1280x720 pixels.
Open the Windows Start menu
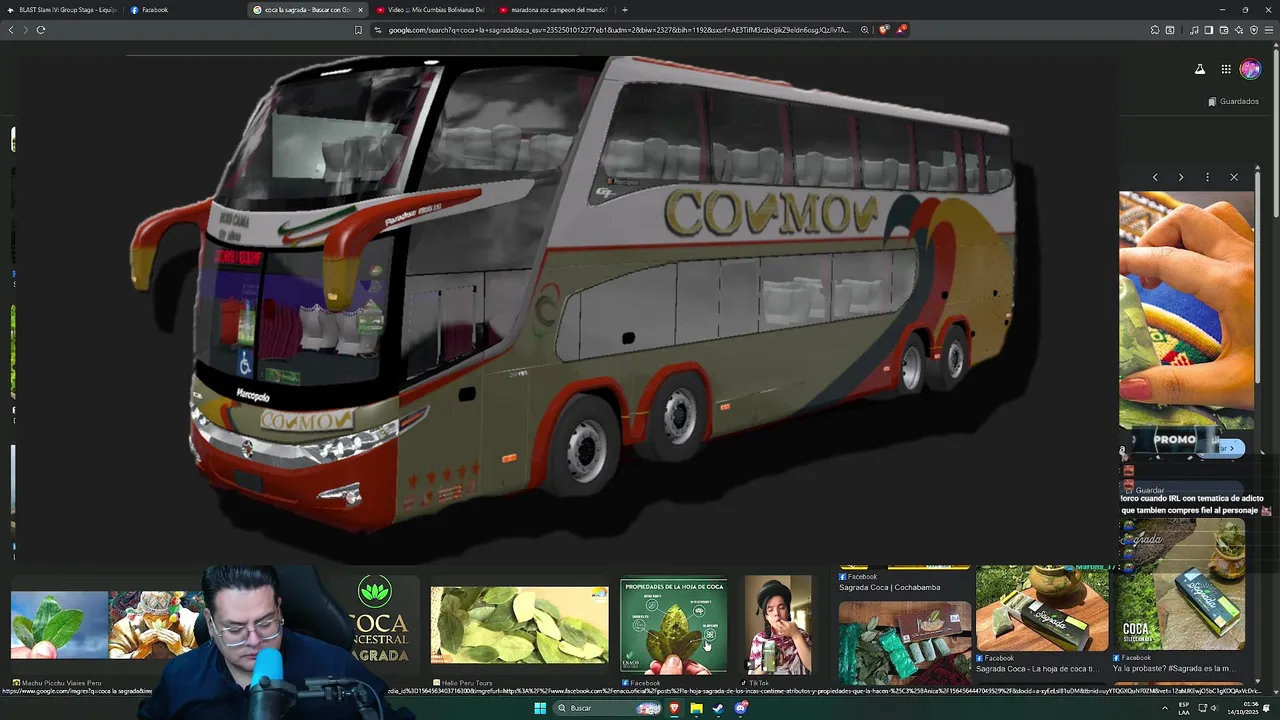pyautogui.click(x=540, y=708)
